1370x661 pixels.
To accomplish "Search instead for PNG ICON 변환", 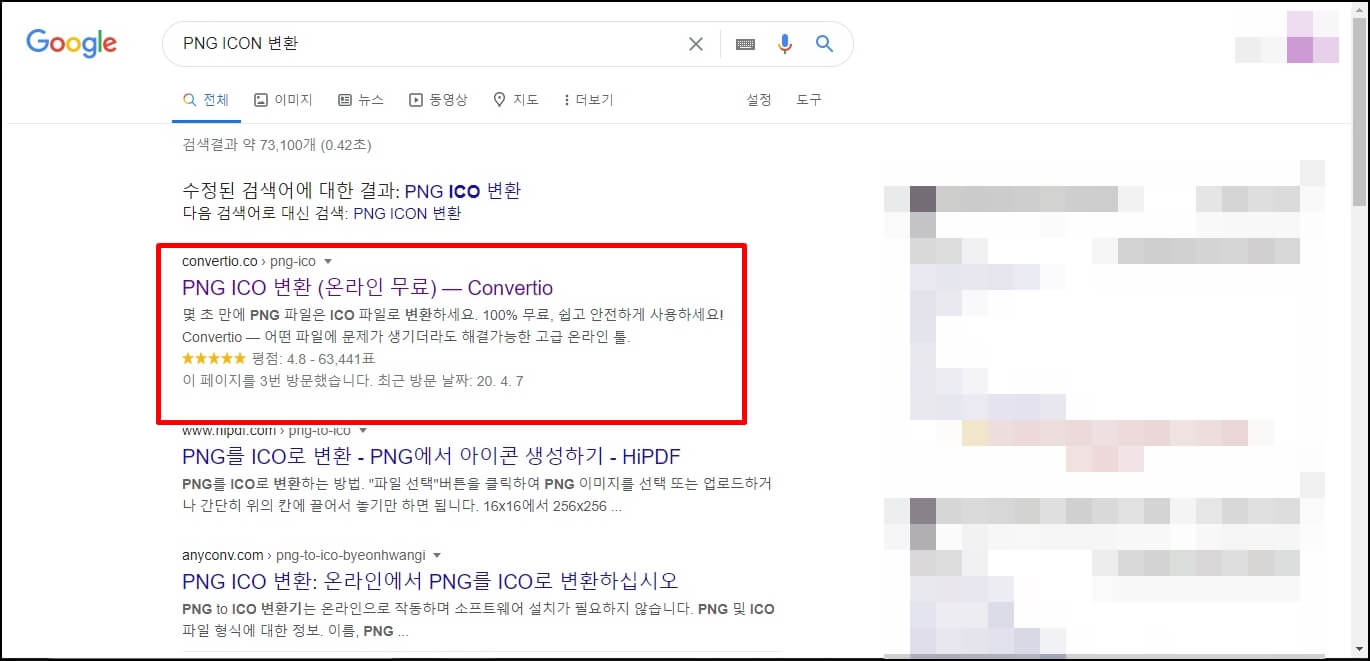I will (x=407, y=213).
